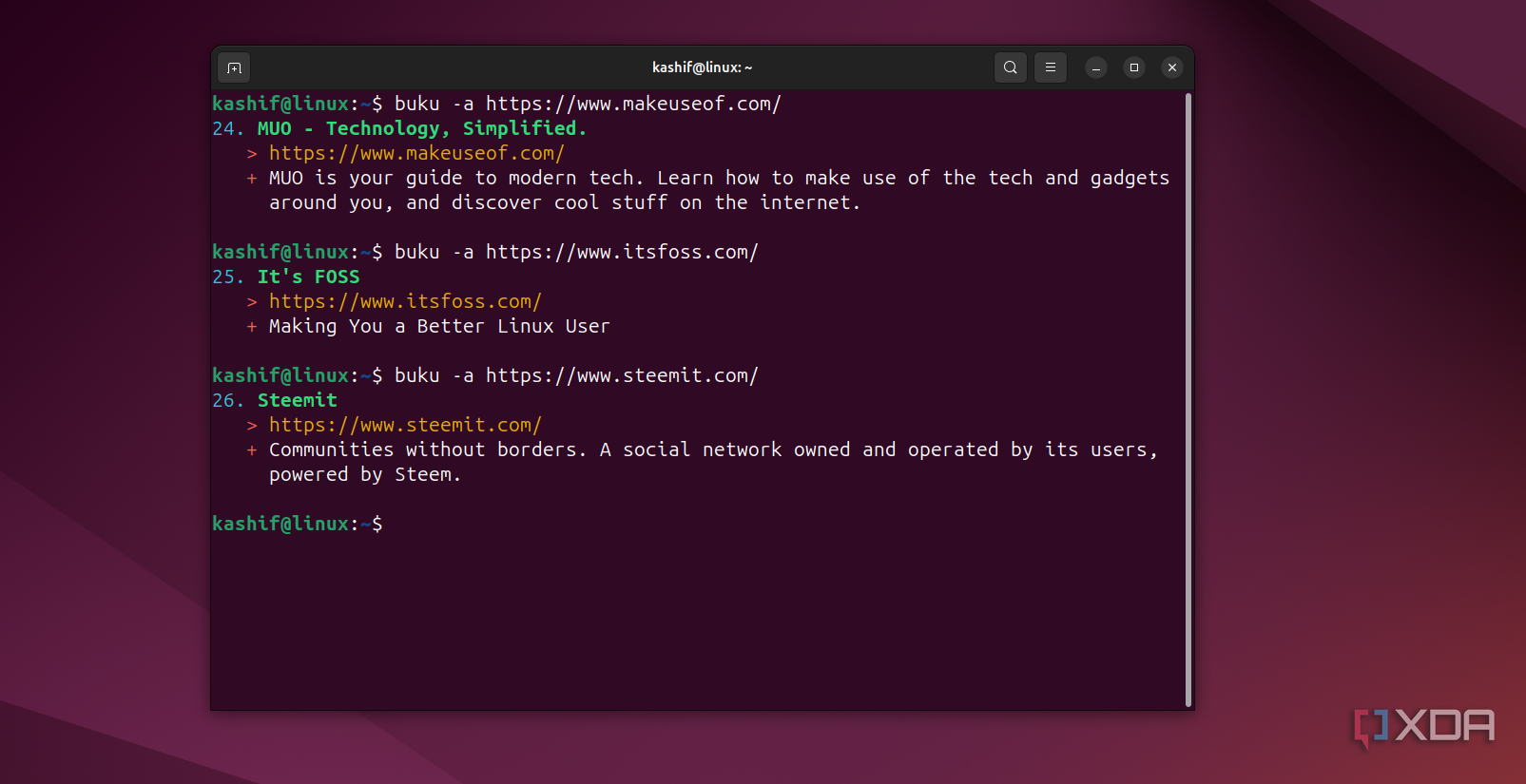1526x784 pixels.
Task: Click the terminal vertical scrollbar
Action: 1188,399
